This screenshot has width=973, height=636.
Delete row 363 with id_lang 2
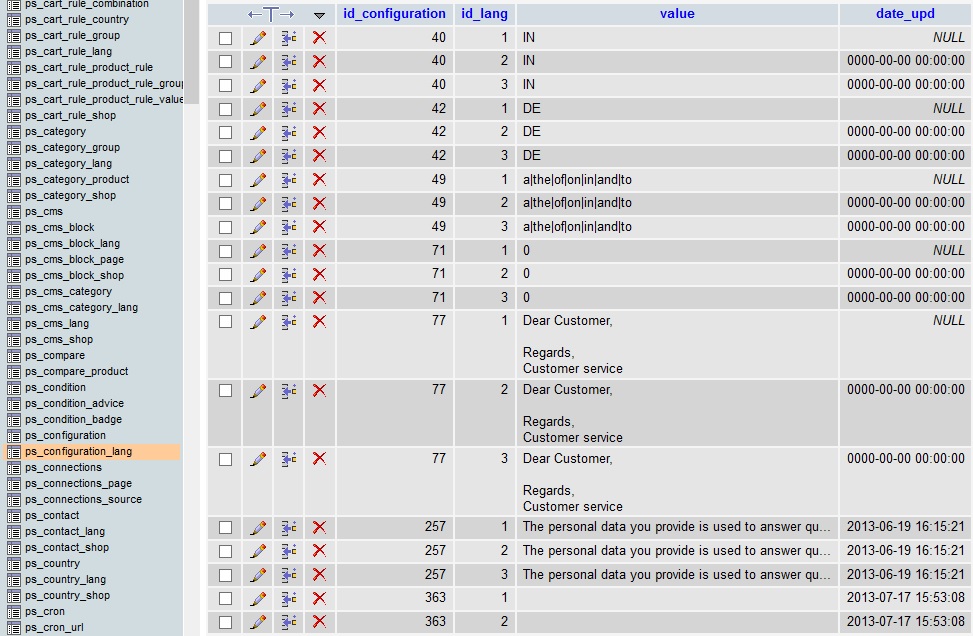(319, 622)
